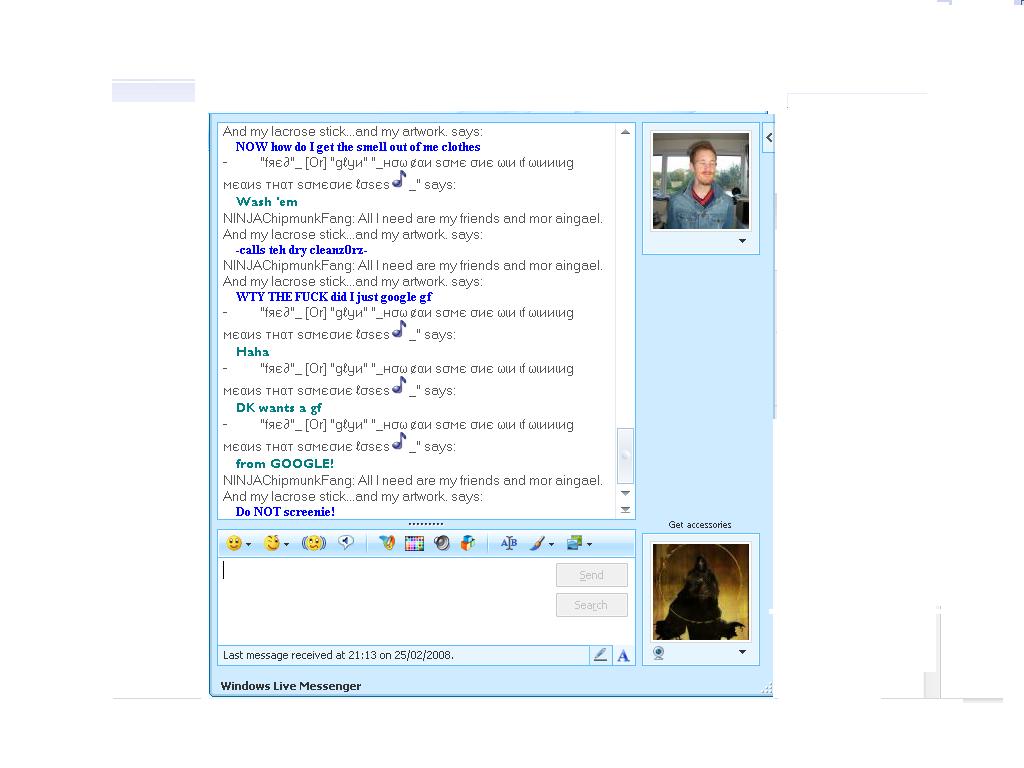Expand the arrow beside the paintbrush icon
This screenshot has height=768, width=1024.
(552, 545)
